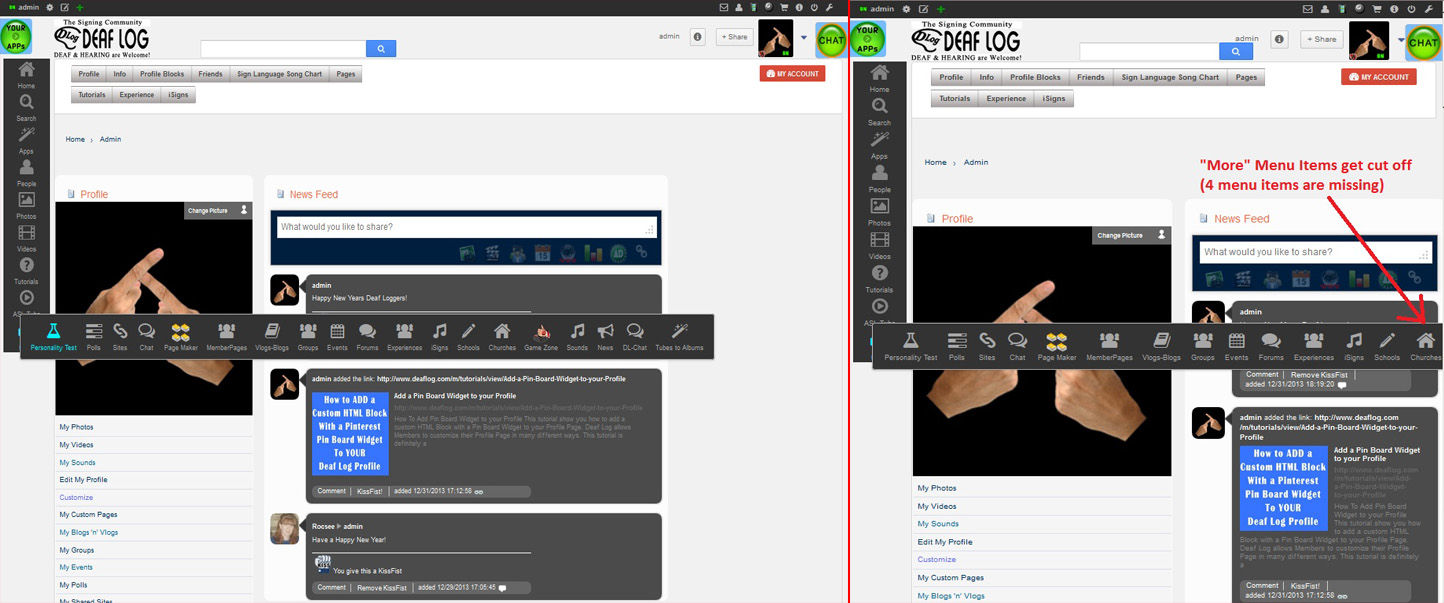Image resolution: width=1444 pixels, height=603 pixels.
Task: Click MY ACCOUNT button in right screenshot
Action: (x=1378, y=77)
